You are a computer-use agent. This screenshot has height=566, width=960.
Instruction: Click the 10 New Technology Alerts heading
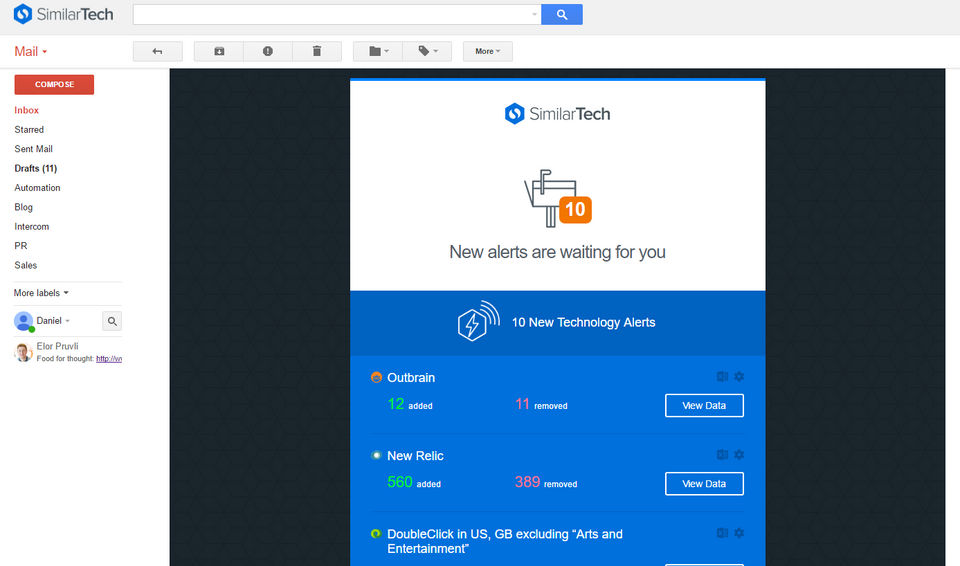[583, 322]
